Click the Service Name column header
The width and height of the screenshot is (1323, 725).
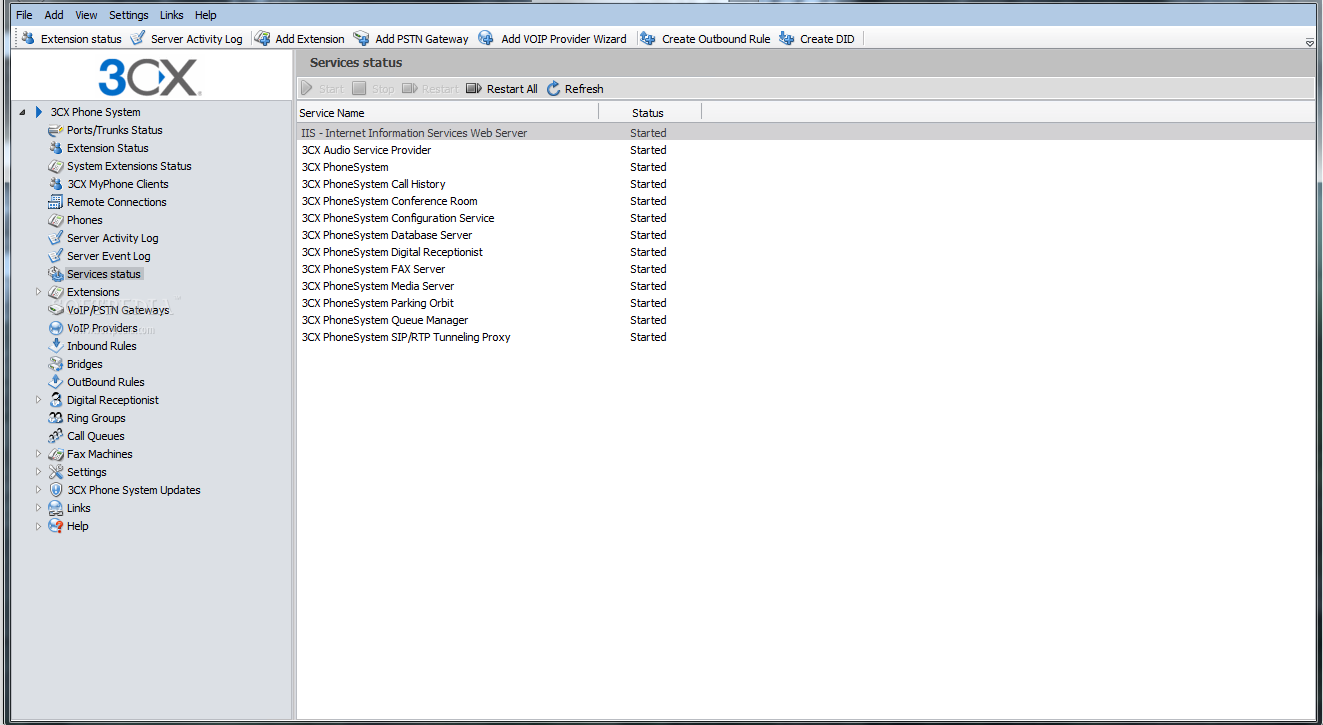[448, 113]
